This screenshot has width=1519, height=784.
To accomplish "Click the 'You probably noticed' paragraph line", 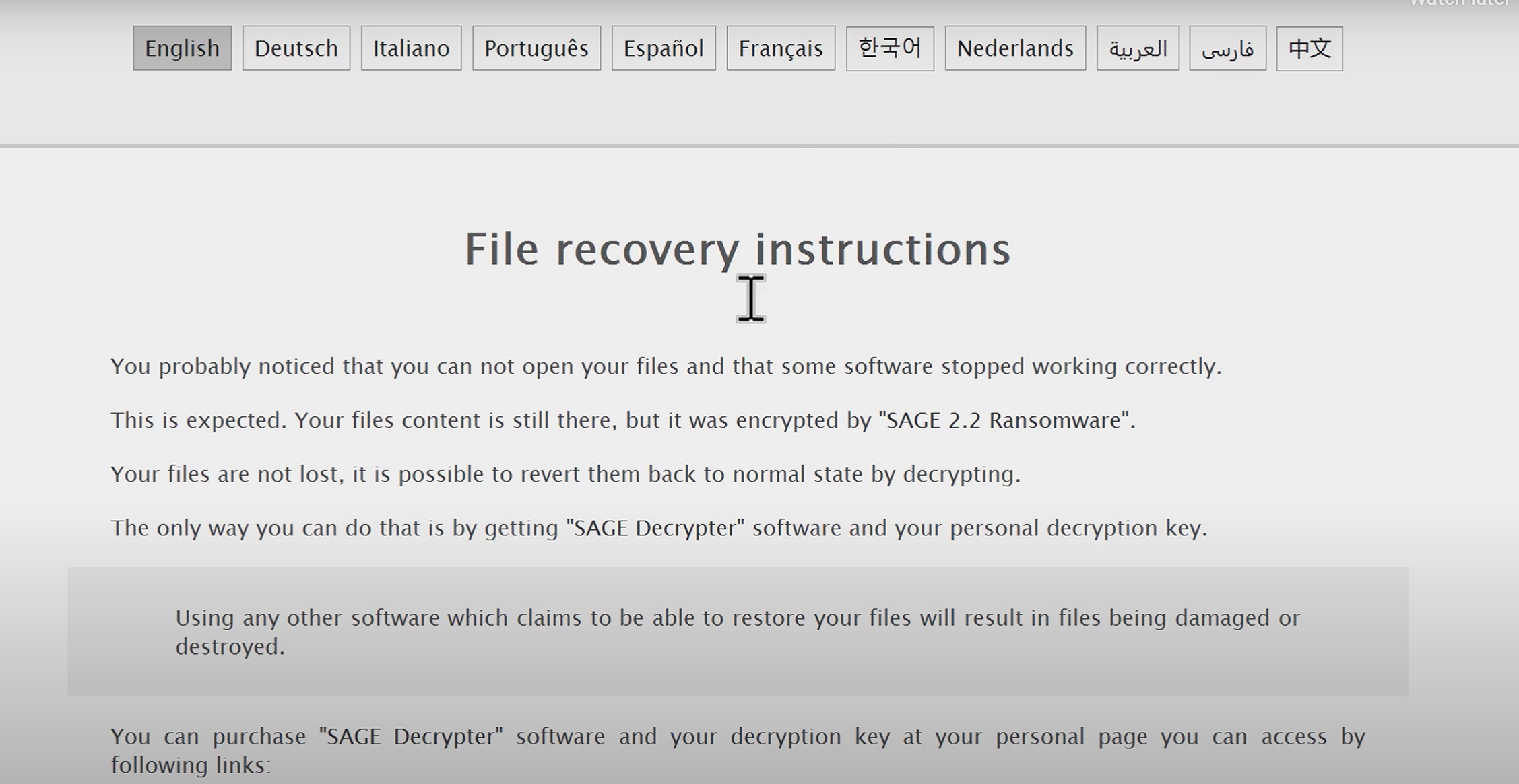I will tap(666, 366).
